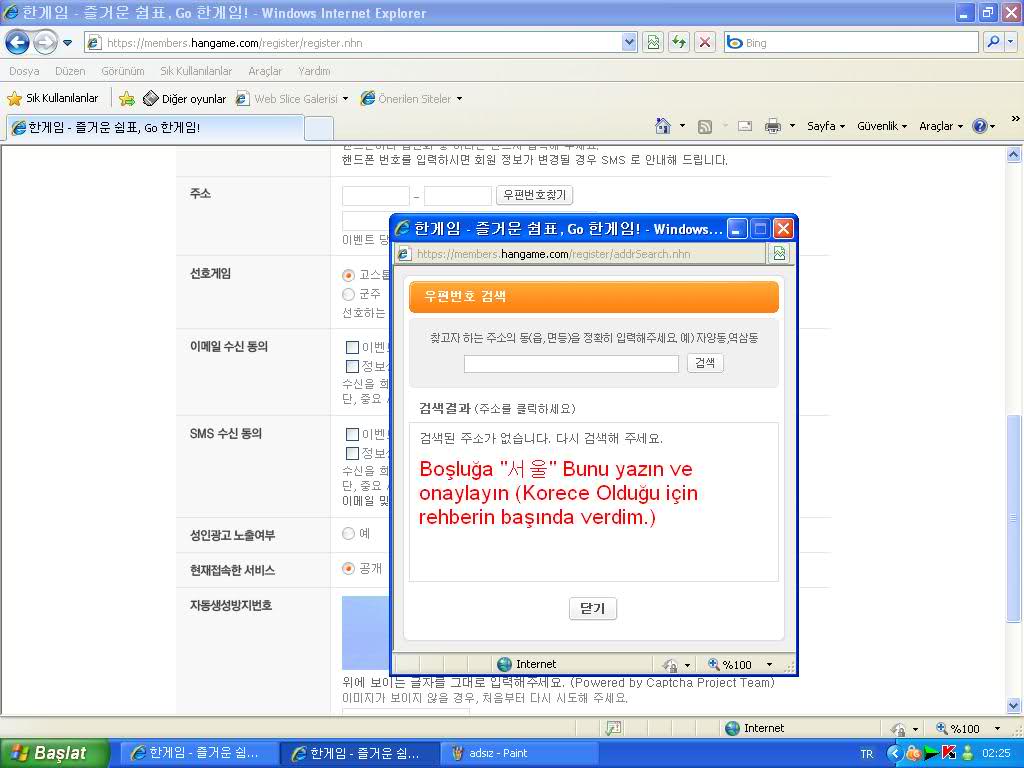
Task: Open the Araçlar command bar menu
Action: click(x=940, y=126)
